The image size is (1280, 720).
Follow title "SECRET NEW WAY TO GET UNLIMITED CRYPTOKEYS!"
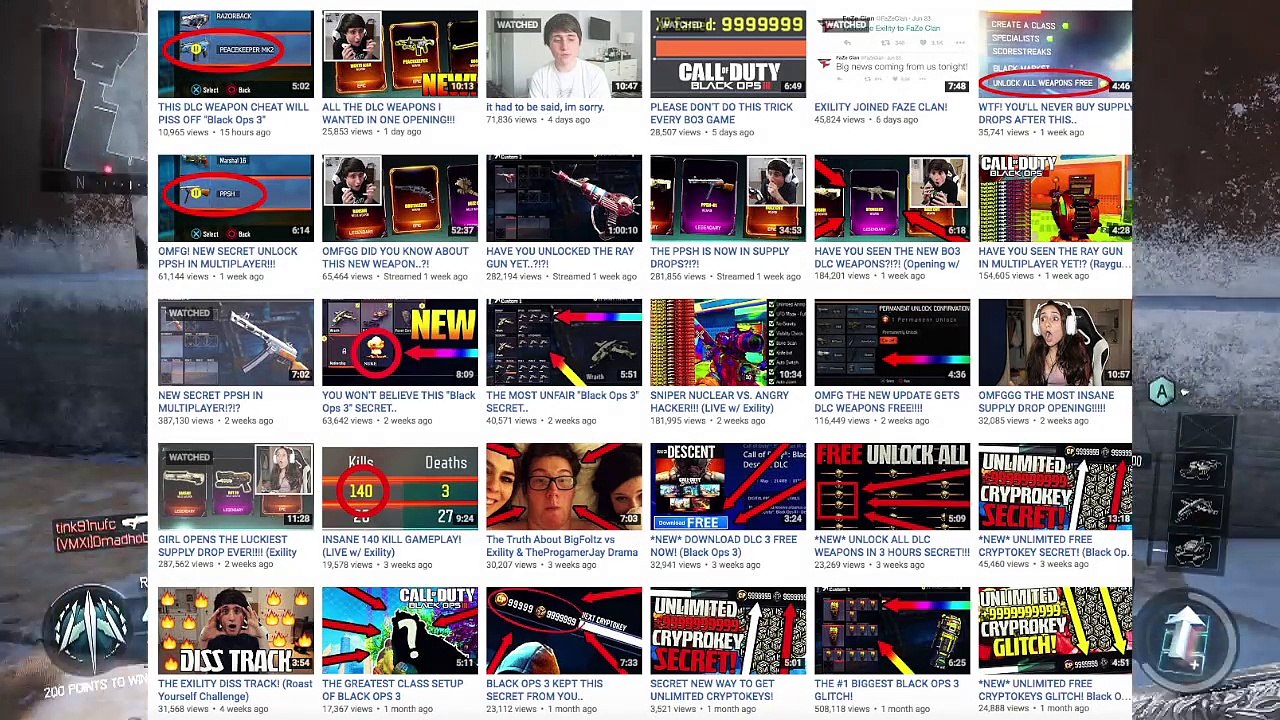[x=712, y=689]
